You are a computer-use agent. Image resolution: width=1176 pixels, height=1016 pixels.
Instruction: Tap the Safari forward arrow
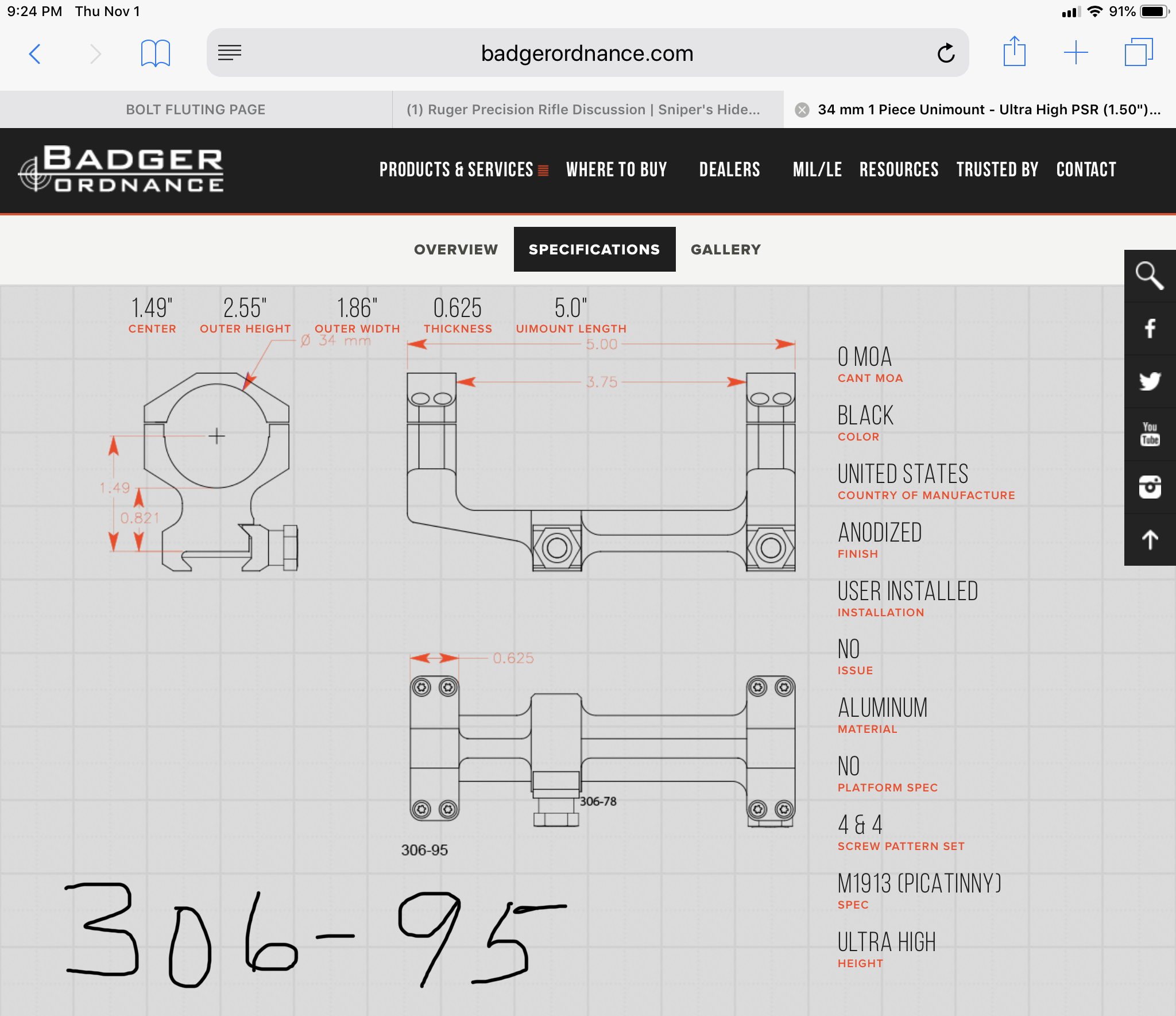click(95, 54)
